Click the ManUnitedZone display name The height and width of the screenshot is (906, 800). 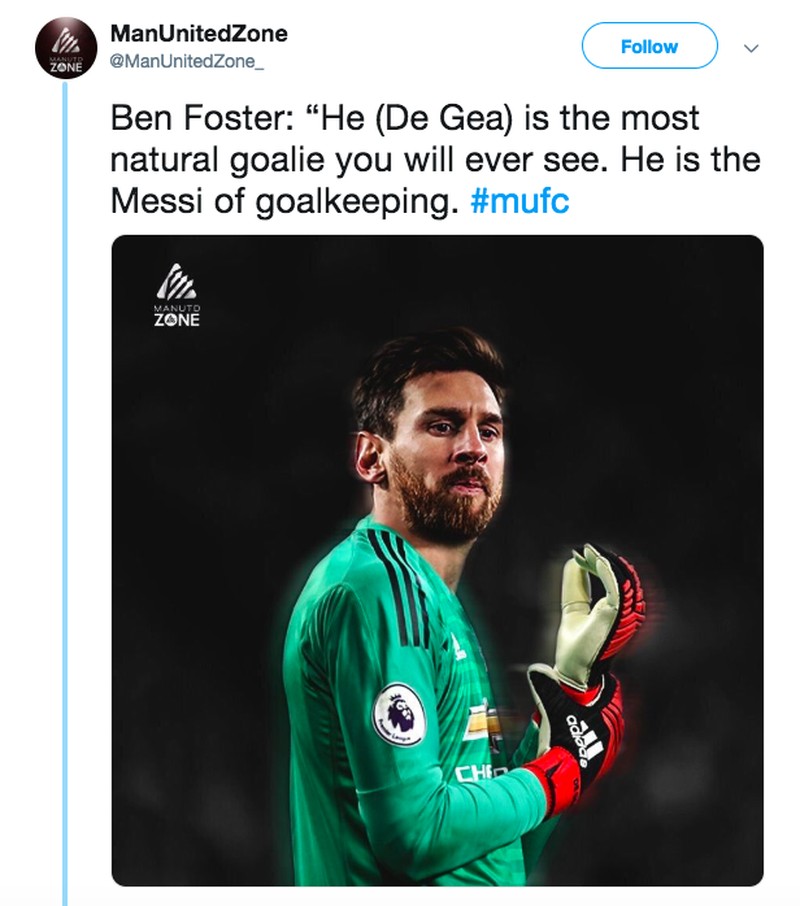pyautogui.click(x=199, y=33)
